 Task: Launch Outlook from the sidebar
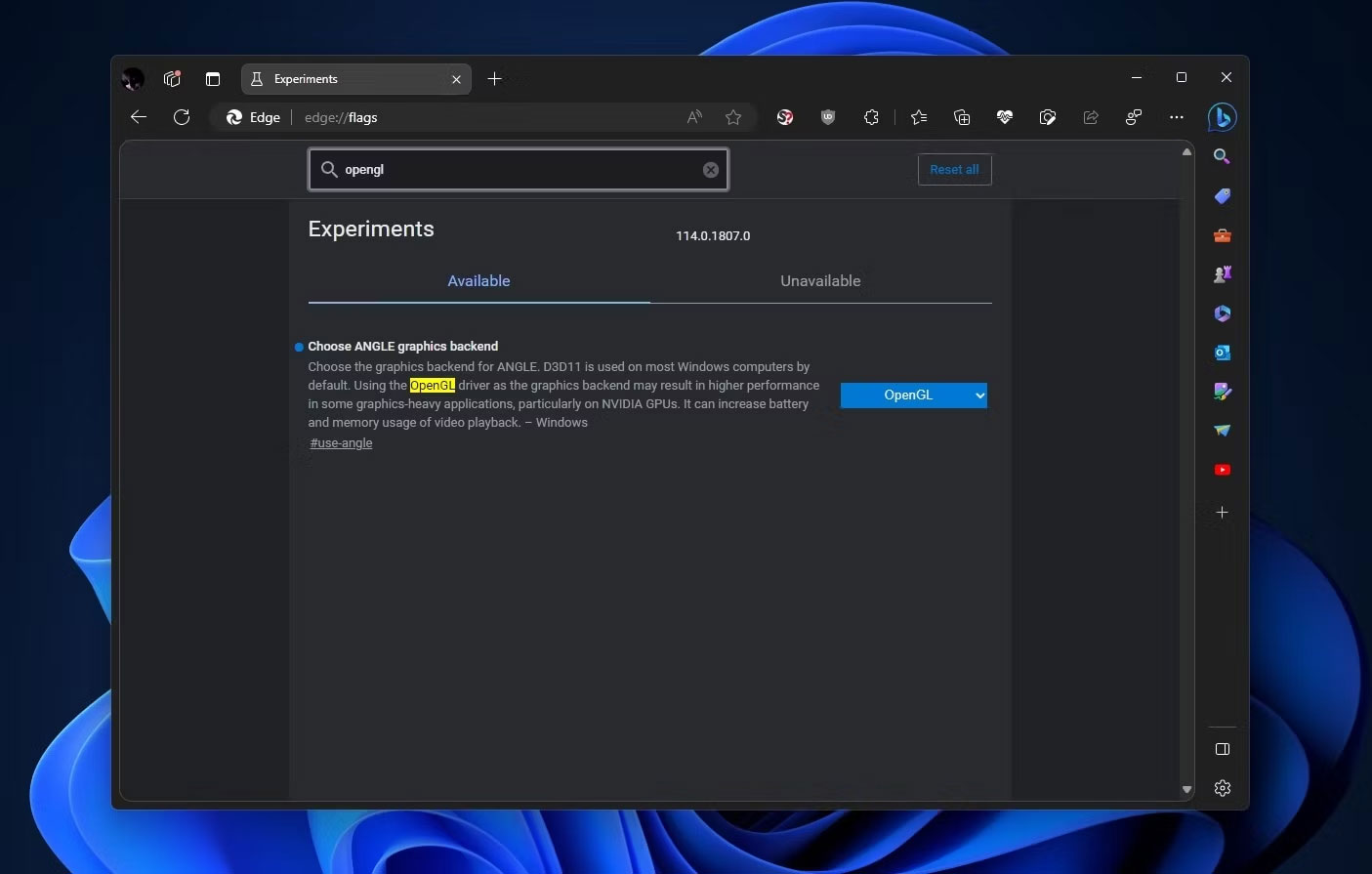[1222, 353]
